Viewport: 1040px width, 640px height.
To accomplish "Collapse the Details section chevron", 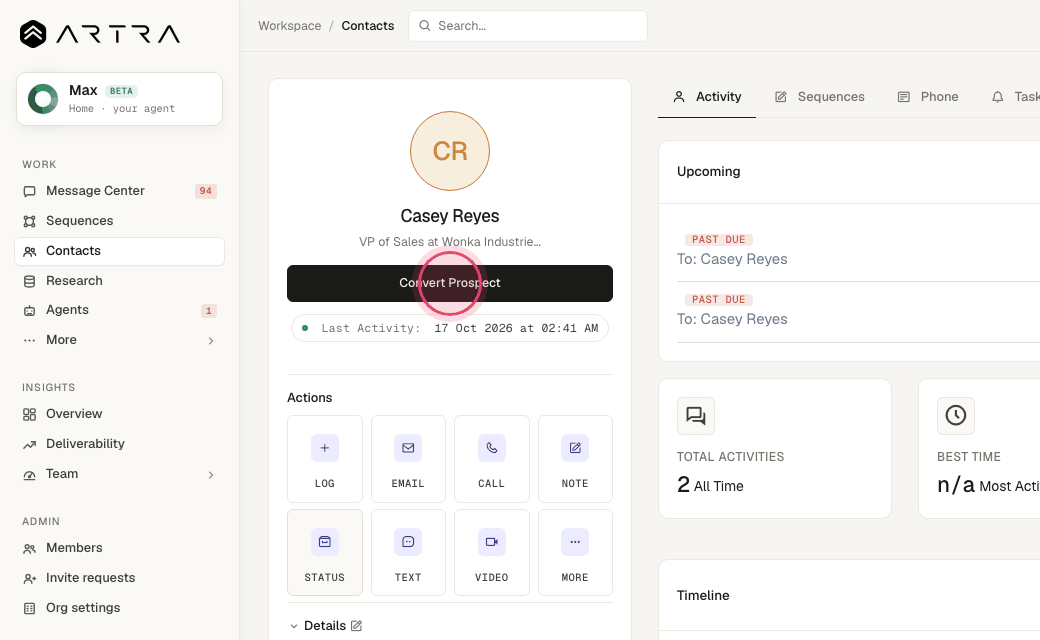I will [294, 626].
